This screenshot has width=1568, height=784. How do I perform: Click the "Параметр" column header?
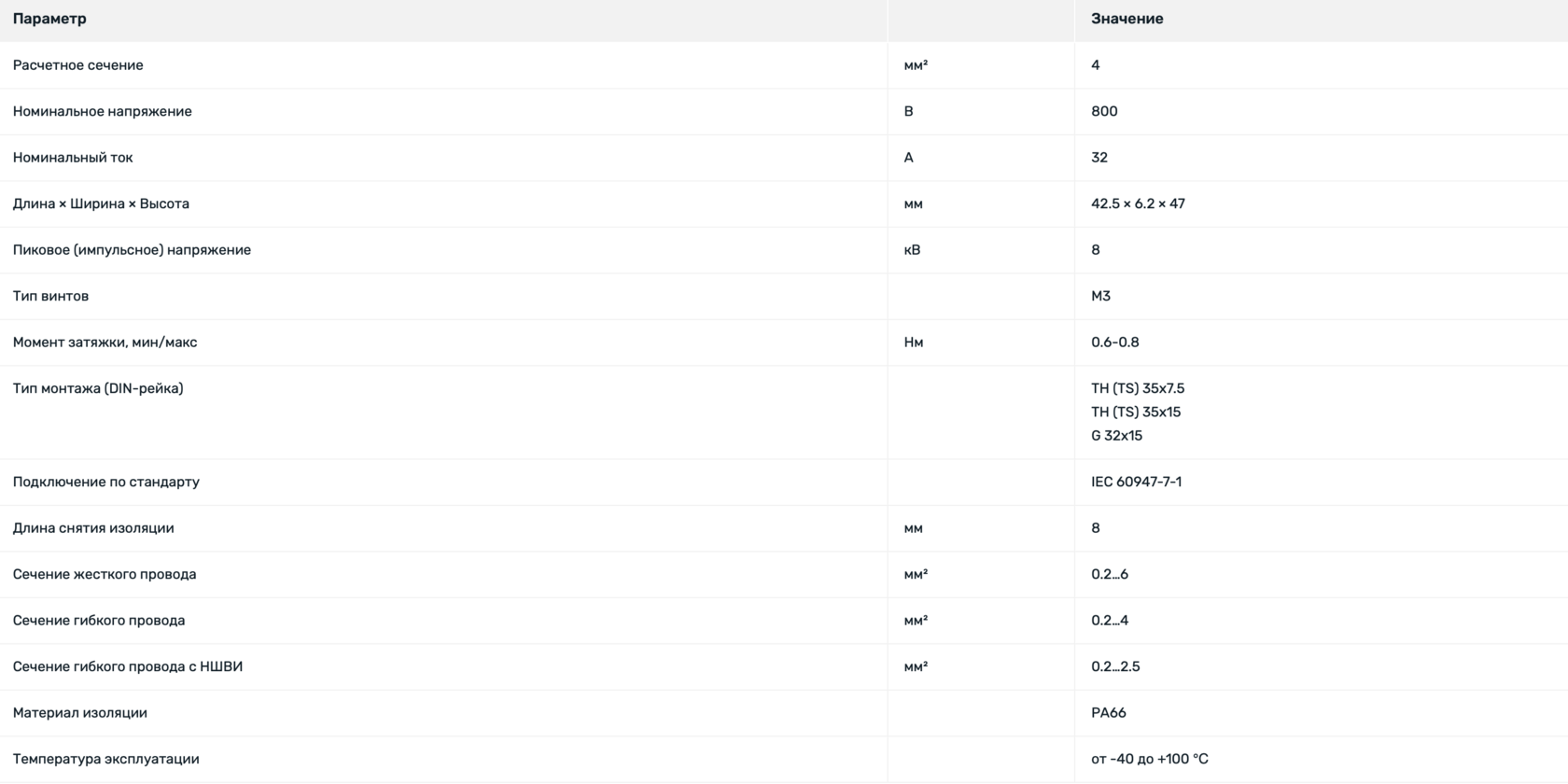click(x=49, y=19)
